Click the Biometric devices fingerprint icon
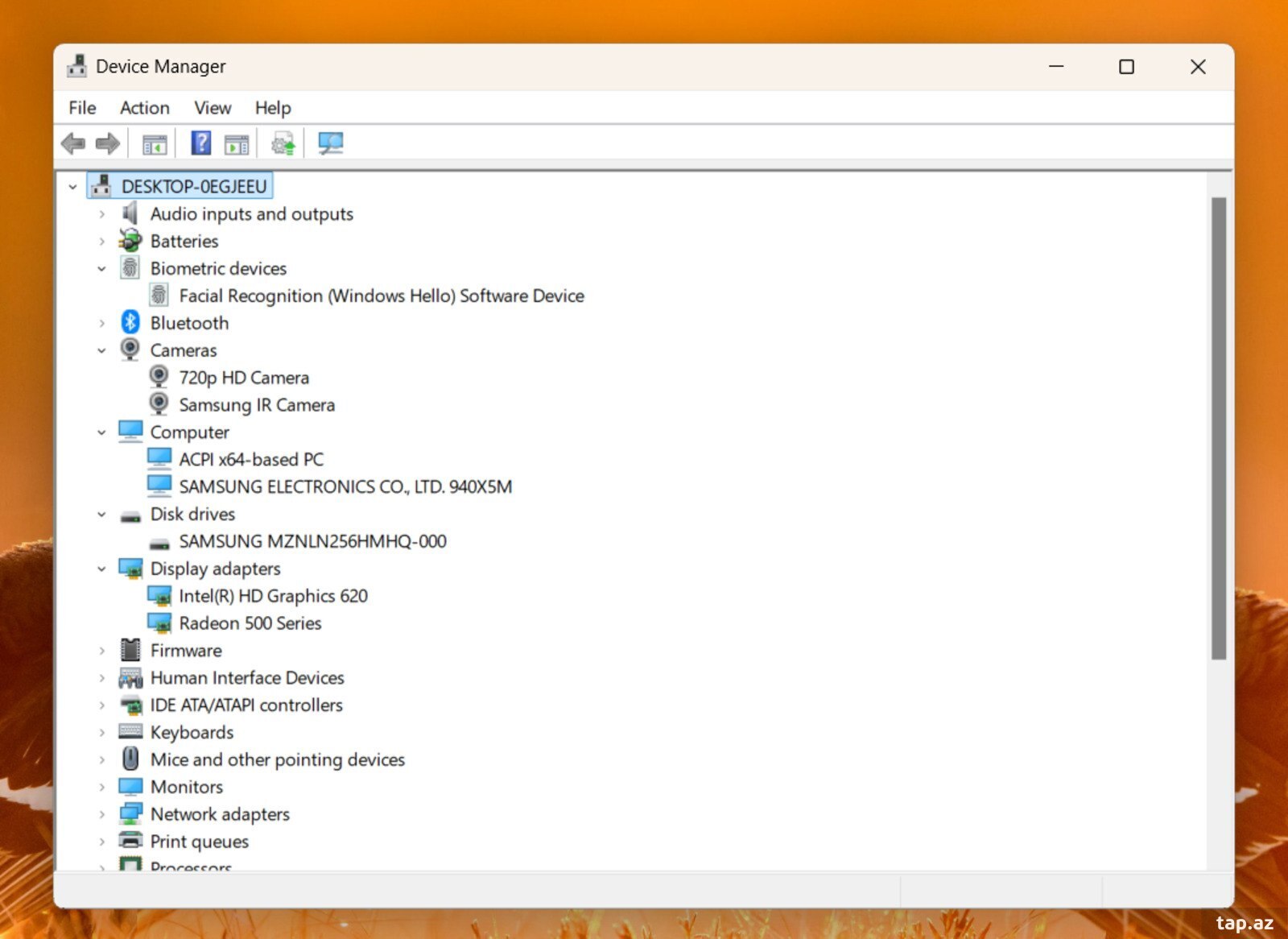This screenshot has width=1288, height=939. coord(130,268)
